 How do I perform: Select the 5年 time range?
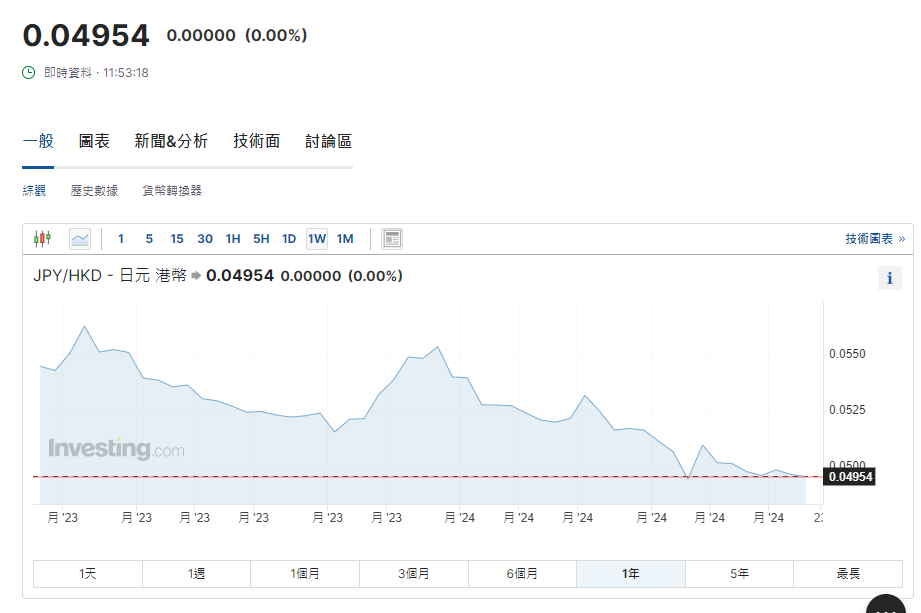(x=739, y=574)
